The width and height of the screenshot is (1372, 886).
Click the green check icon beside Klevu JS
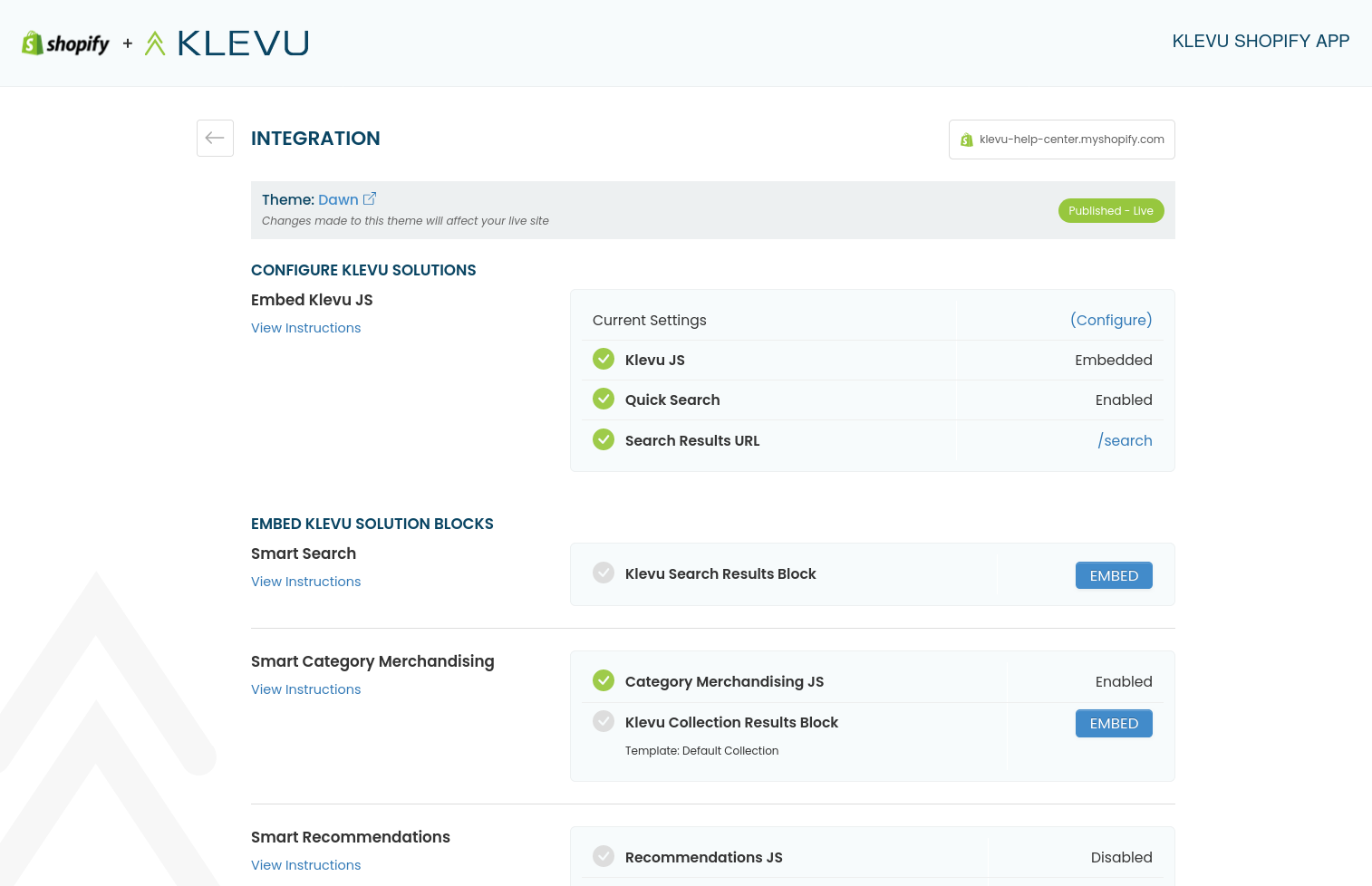click(604, 359)
